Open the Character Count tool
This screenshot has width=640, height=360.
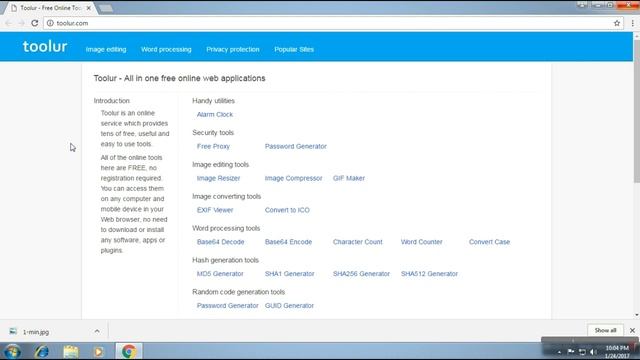point(358,242)
